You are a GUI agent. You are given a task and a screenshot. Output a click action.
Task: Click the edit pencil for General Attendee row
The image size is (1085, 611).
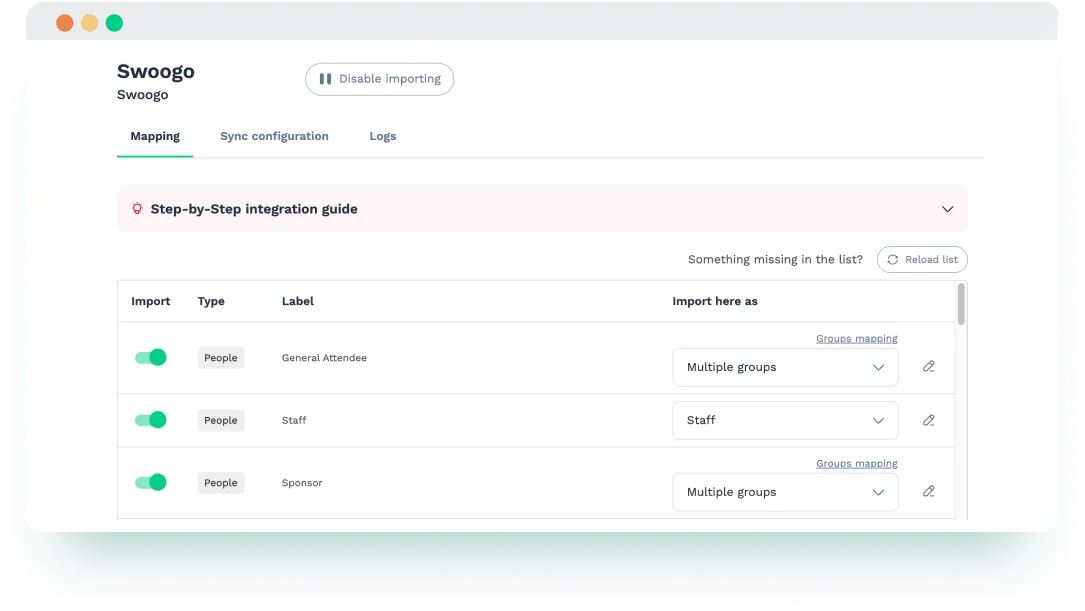(x=929, y=367)
